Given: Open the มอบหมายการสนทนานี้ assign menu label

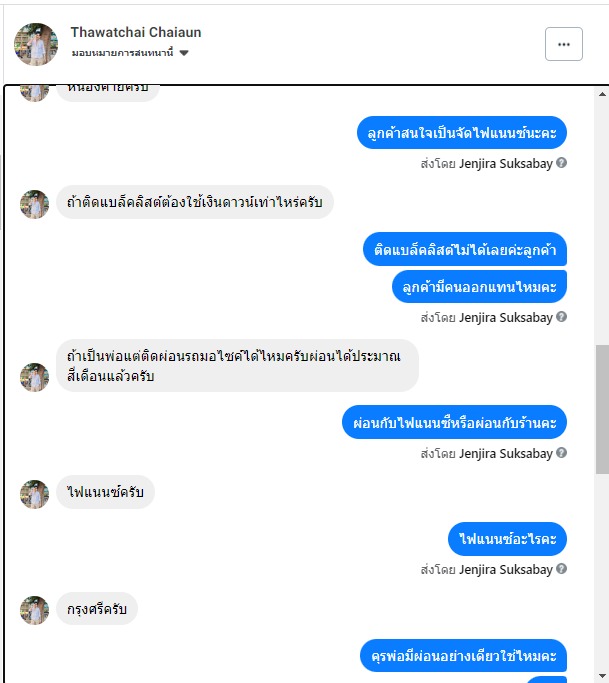Looking at the screenshot, I should 122,53.
